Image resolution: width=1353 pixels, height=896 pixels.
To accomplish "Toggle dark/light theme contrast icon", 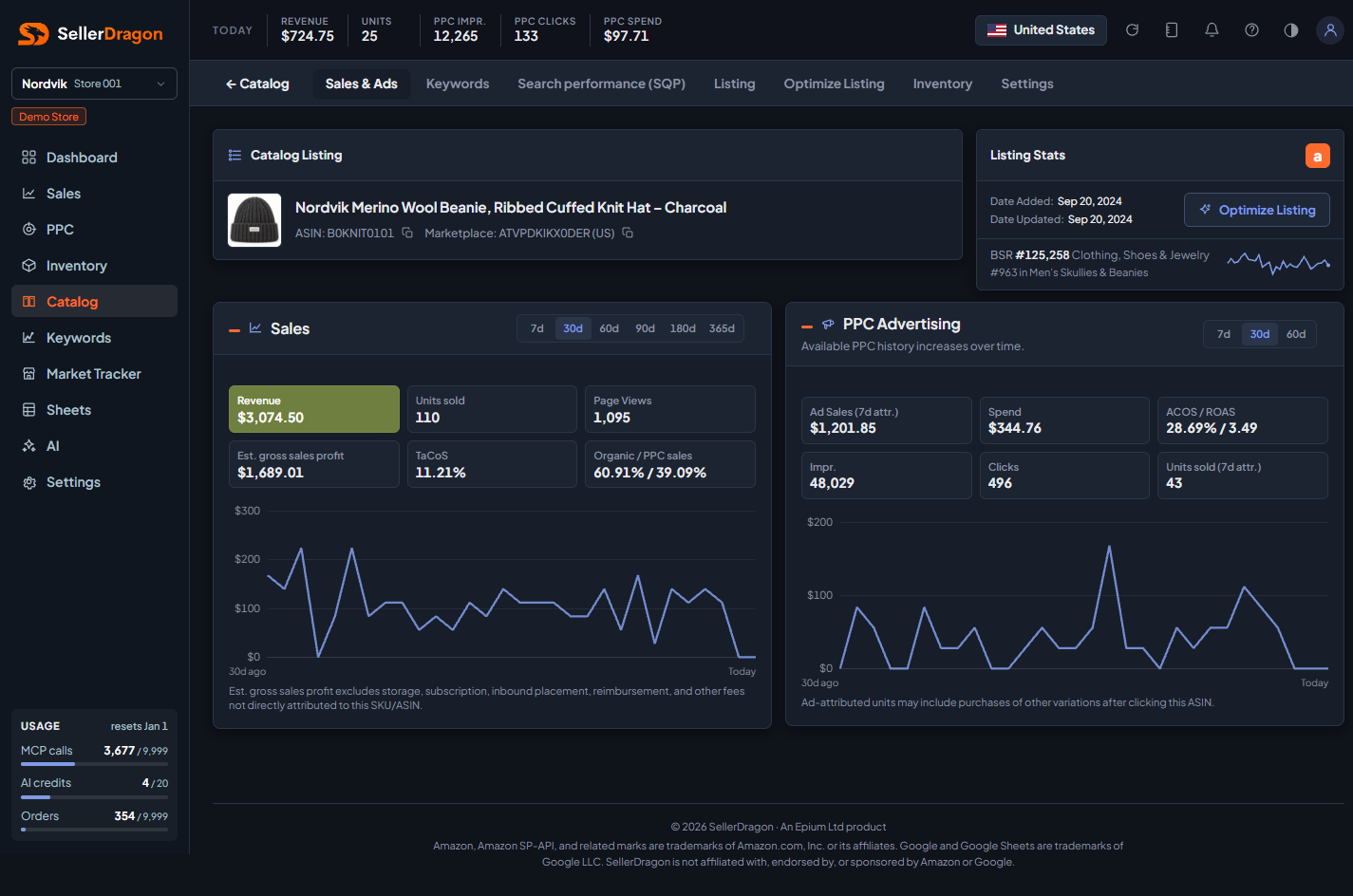I will (1291, 30).
